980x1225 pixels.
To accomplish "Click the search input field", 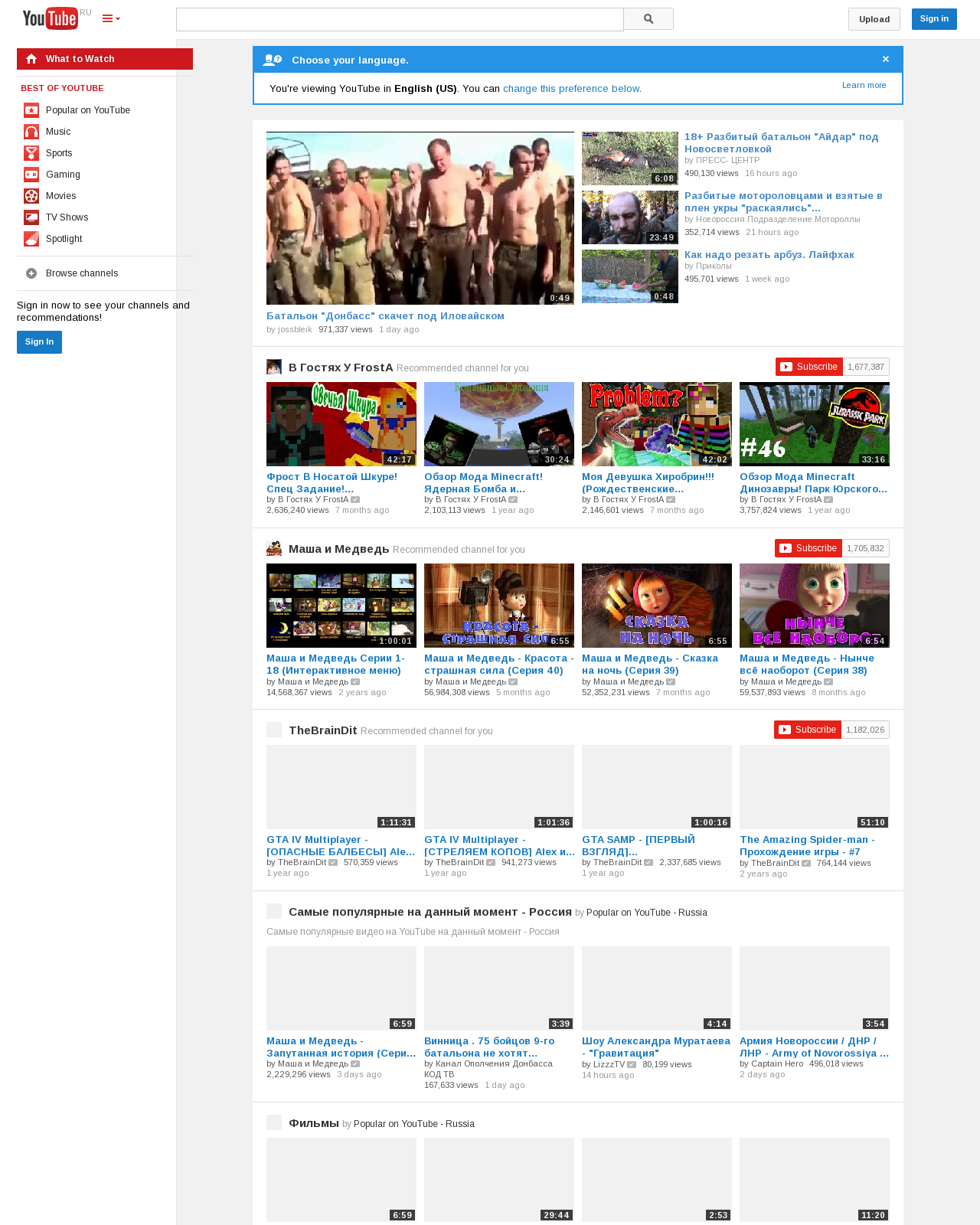I will point(400,19).
